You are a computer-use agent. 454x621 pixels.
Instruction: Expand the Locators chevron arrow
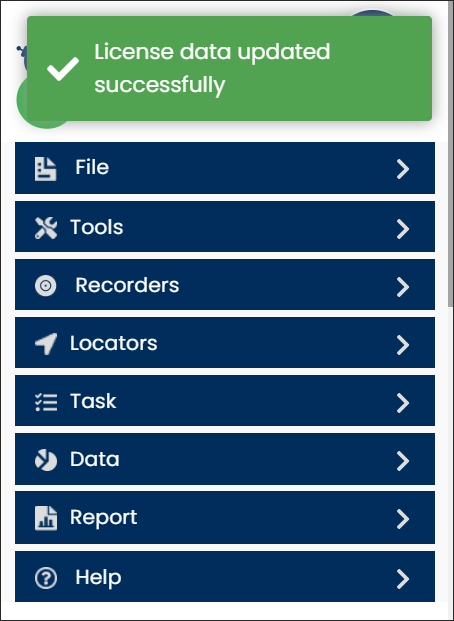pos(403,345)
